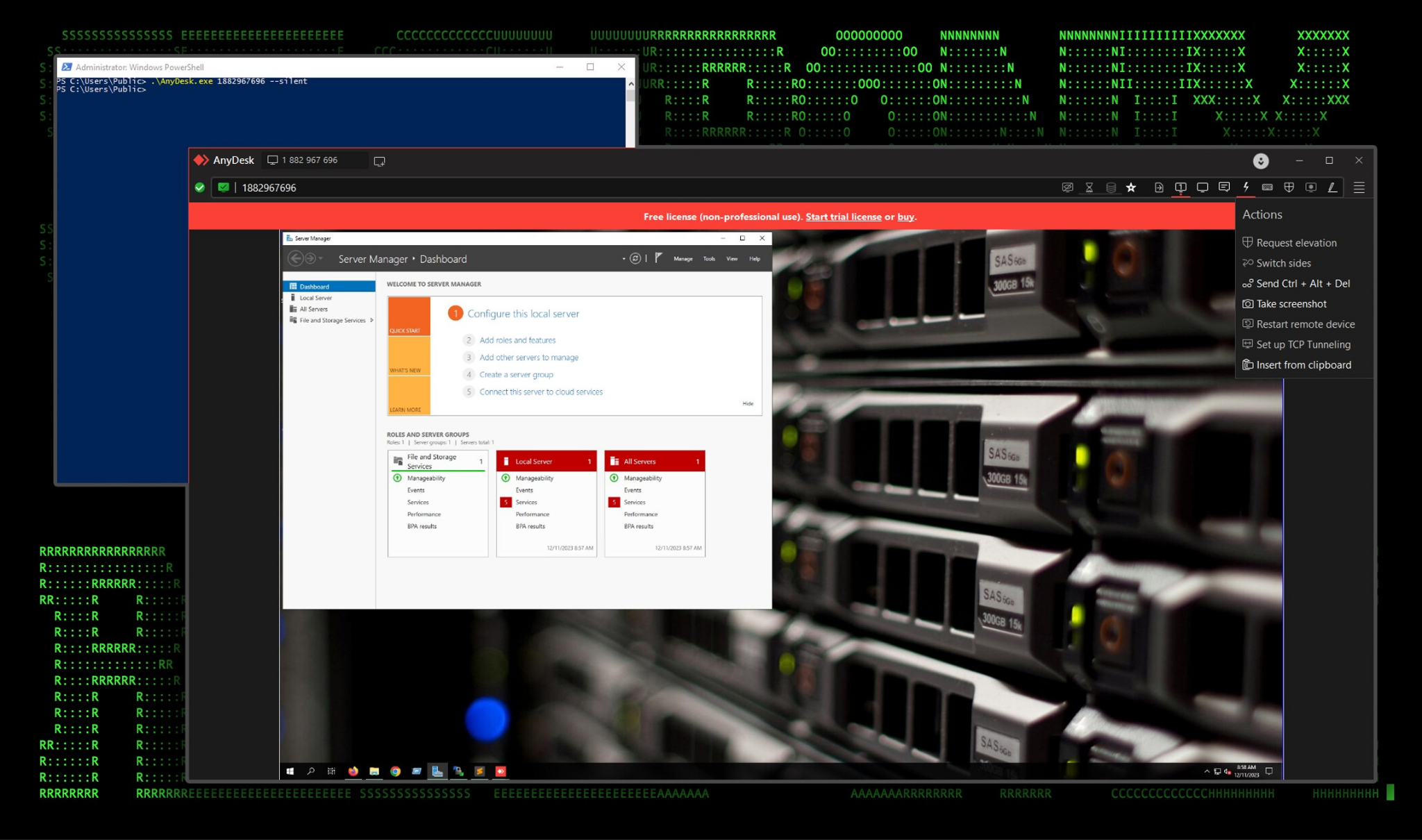Image resolution: width=1422 pixels, height=840 pixels.
Task: Click the Start trial license link
Action: [x=843, y=217]
